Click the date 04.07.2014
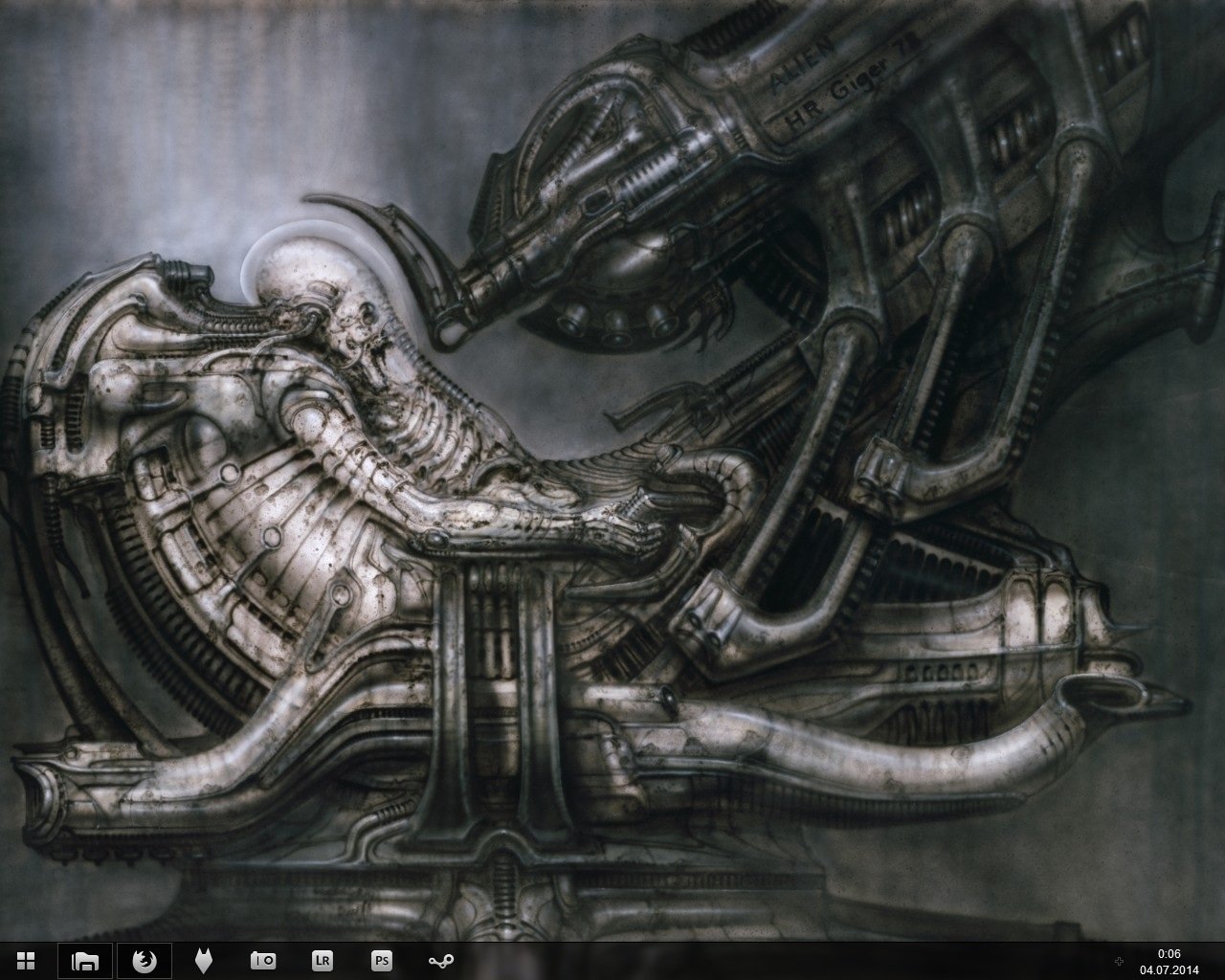The image size is (1225, 980). pos(1168,969)
